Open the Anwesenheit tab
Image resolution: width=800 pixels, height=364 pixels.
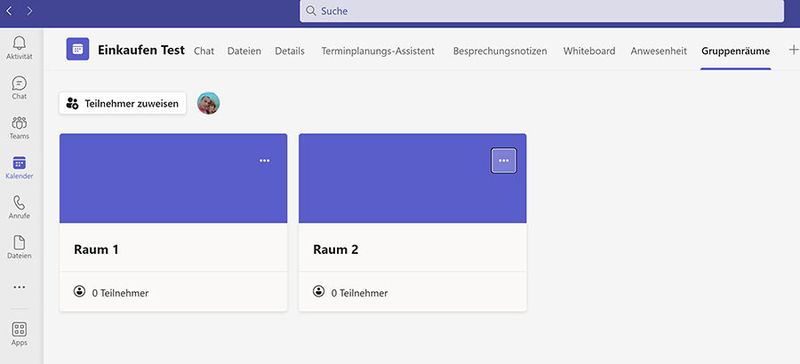click(x=659, y=51)
